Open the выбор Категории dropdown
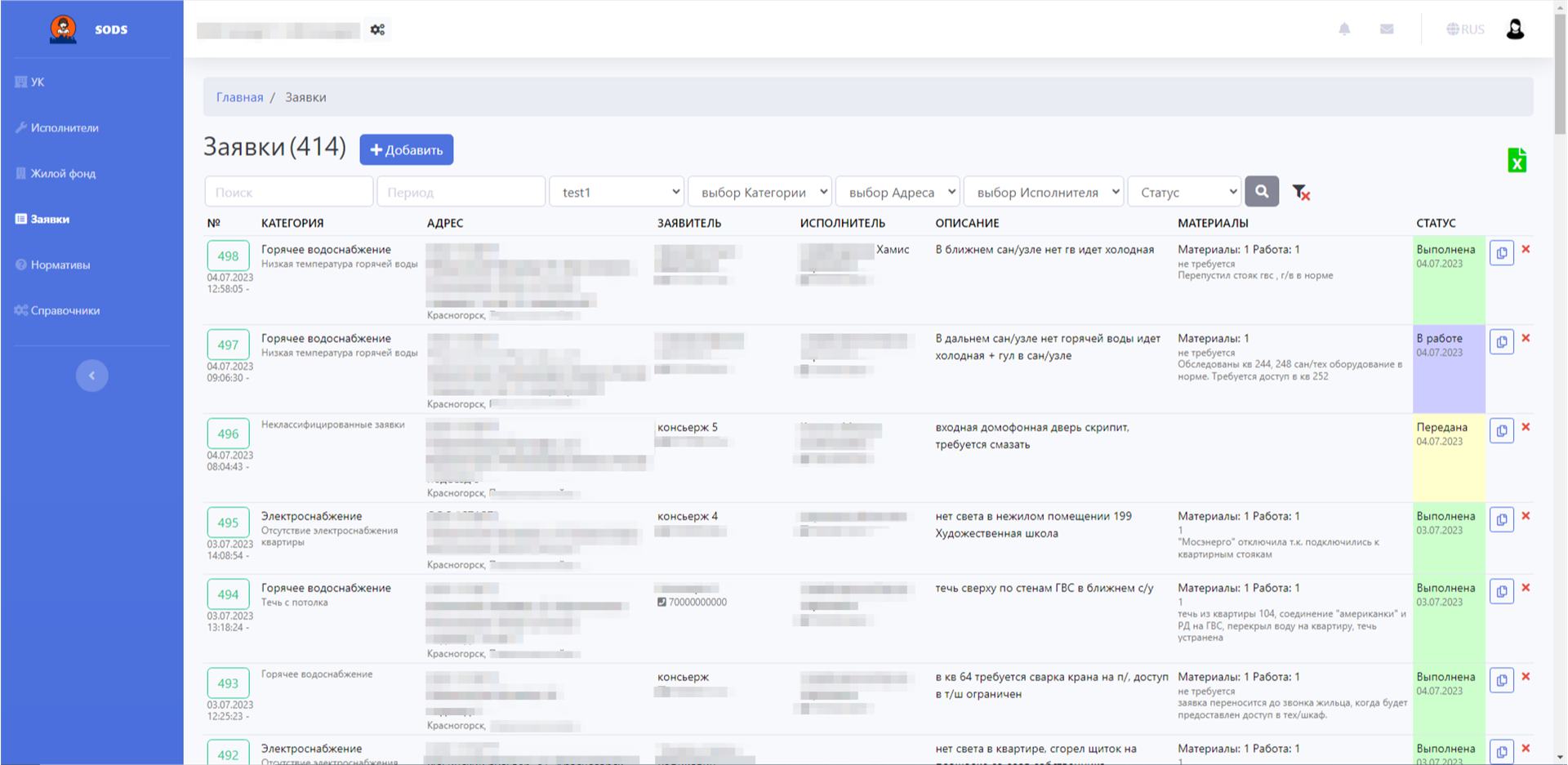 [759, 192]
